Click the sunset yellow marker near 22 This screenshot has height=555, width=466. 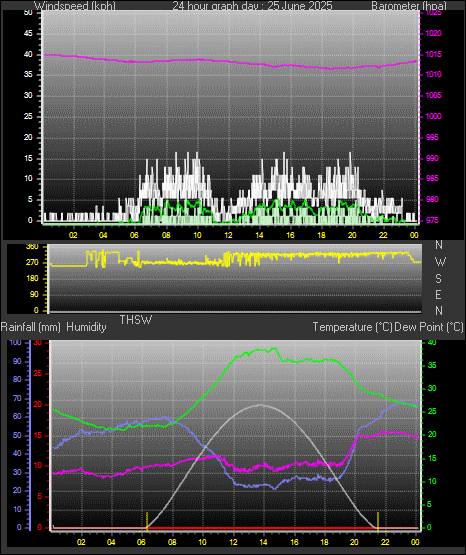pos(378,521)
